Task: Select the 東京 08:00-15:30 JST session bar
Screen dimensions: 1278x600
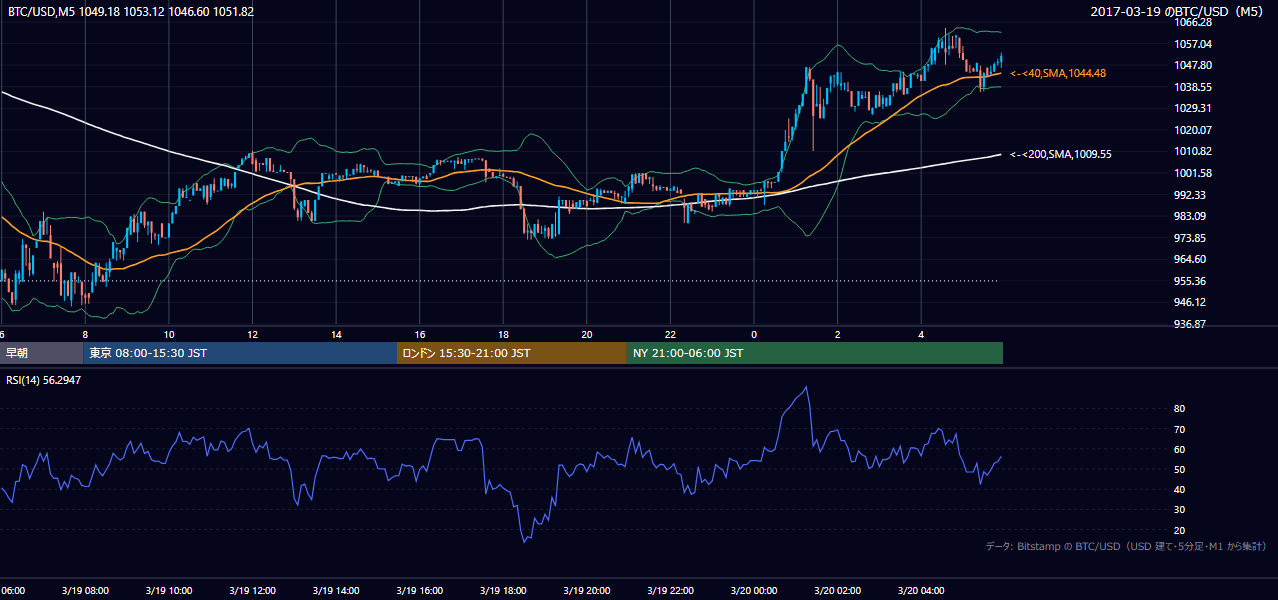Action: pos(240,353)
